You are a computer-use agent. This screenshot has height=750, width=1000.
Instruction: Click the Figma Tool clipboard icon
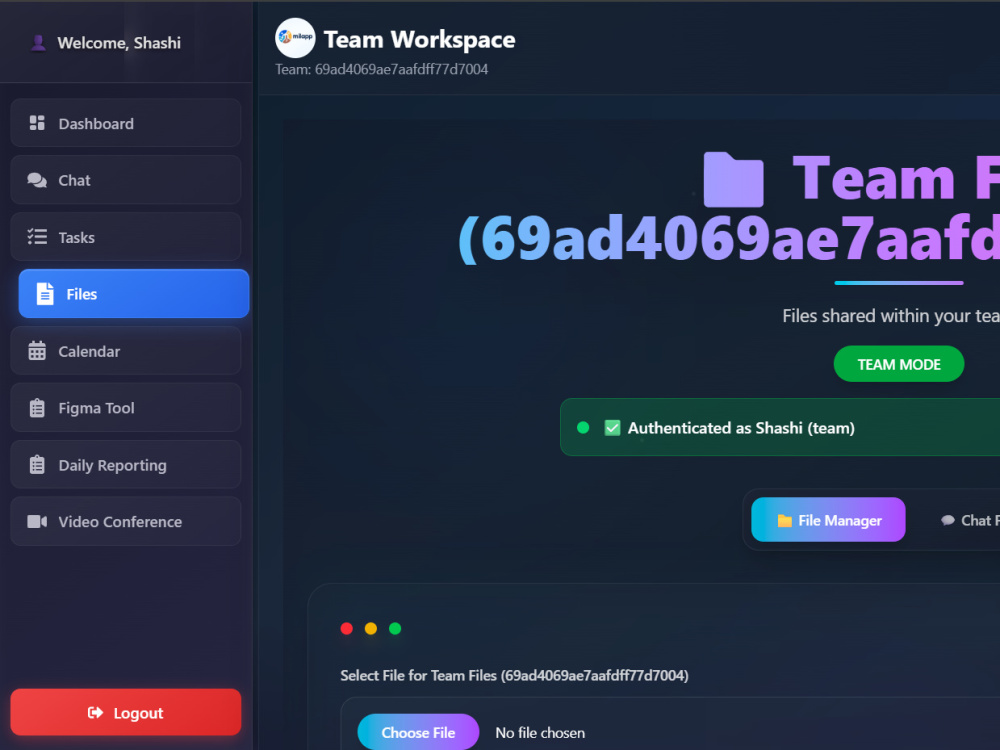(37, 408)
